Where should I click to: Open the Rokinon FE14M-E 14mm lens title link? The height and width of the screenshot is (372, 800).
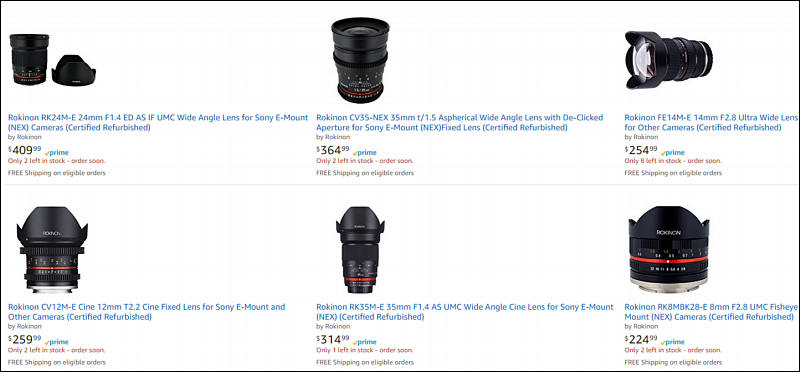[x=712, y=122]
